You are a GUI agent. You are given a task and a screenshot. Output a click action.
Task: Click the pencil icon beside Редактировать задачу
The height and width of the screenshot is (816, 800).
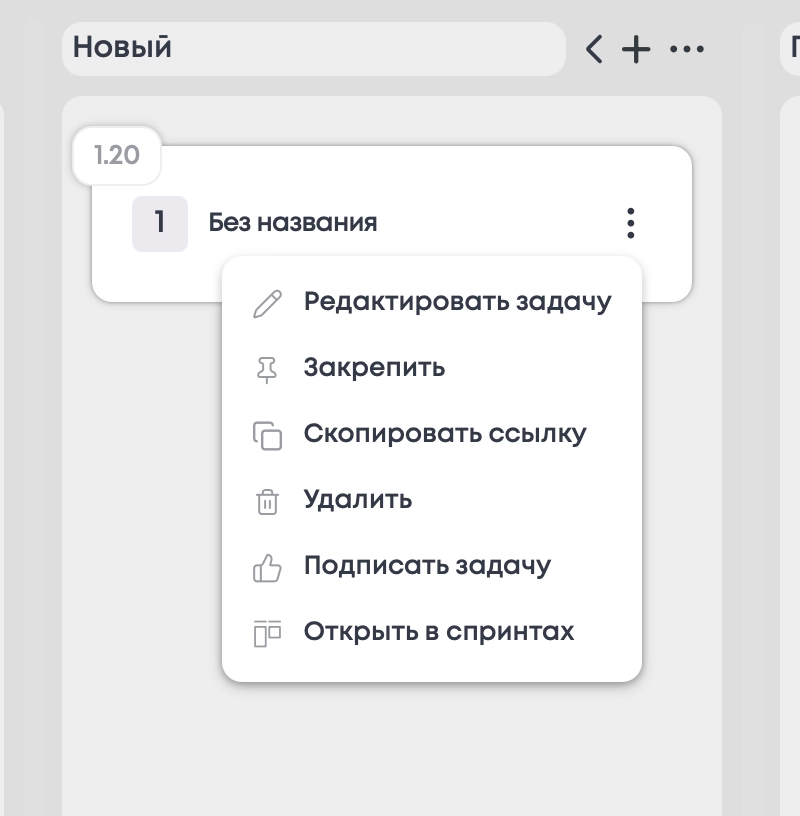coord(267,303)
